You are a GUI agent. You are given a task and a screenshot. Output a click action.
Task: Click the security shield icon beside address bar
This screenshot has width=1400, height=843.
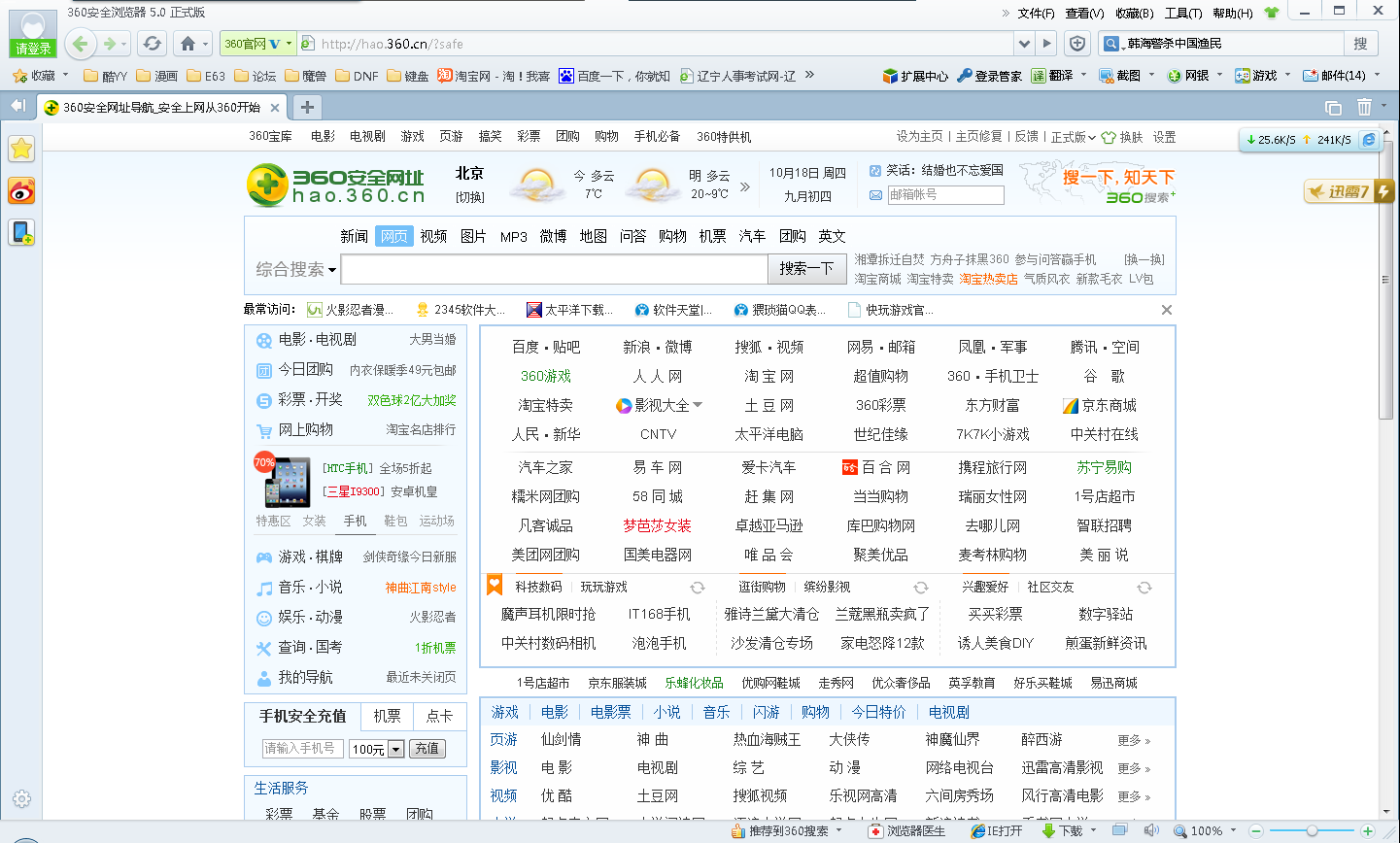[x=1077, y=44]
